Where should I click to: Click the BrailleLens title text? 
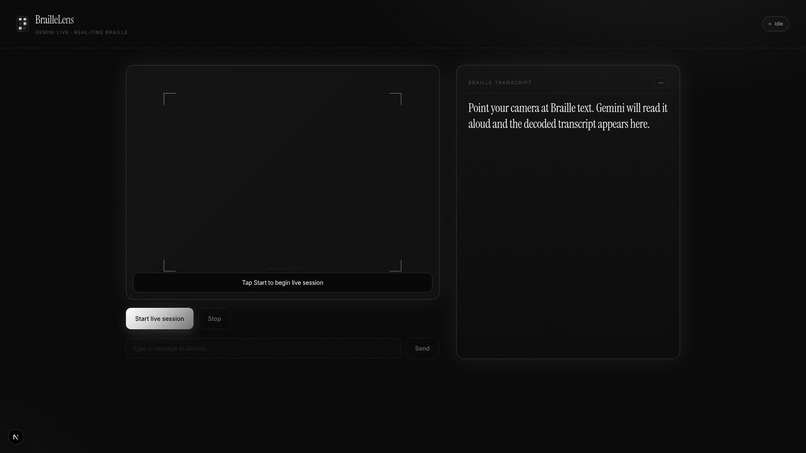[x=54, y=20]
